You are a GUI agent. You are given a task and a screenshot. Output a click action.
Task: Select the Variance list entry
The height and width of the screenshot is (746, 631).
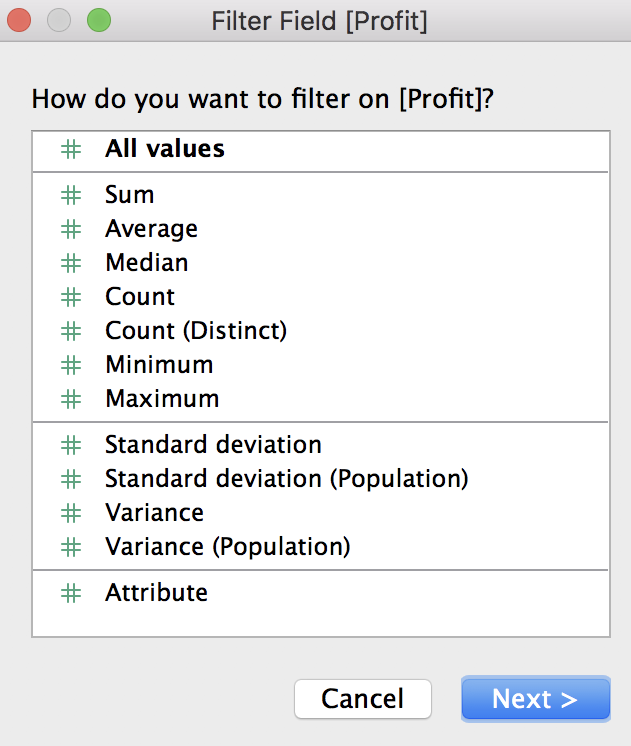click(x=321, y=513)
